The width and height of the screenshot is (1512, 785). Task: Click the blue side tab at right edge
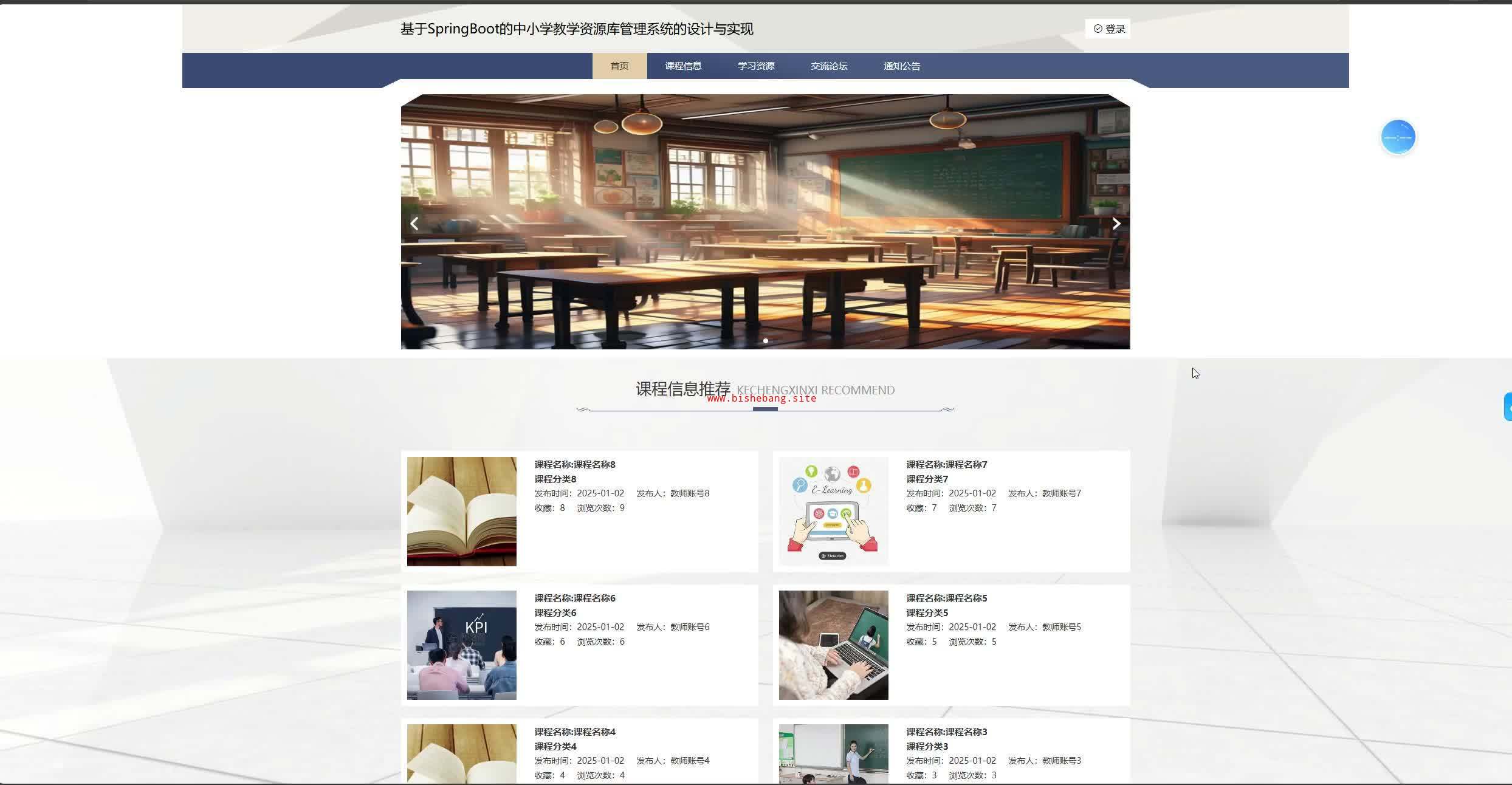1507,407
